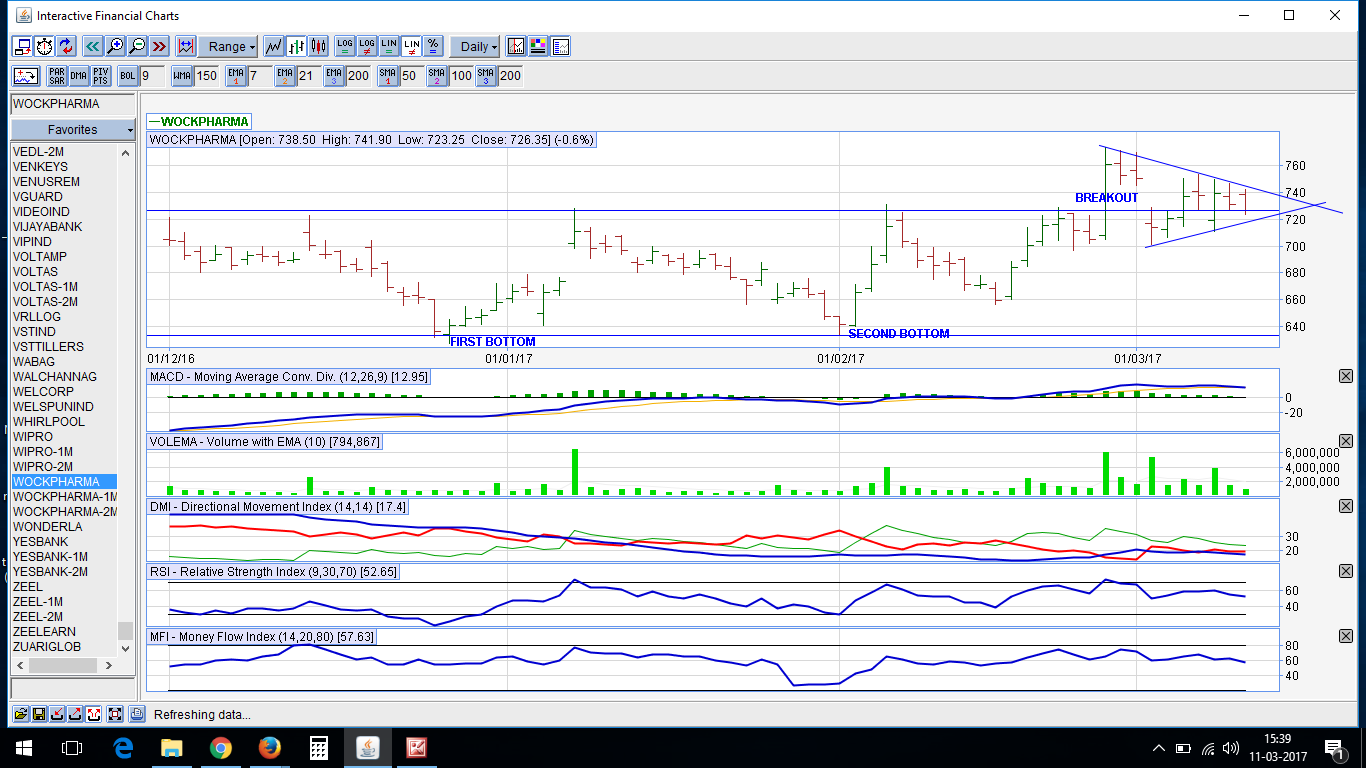Image resolution: width=1366 pixels, height=768 pixels.
Task: Toggle the LOG not-equal scale button
Action: coord(367,46)
